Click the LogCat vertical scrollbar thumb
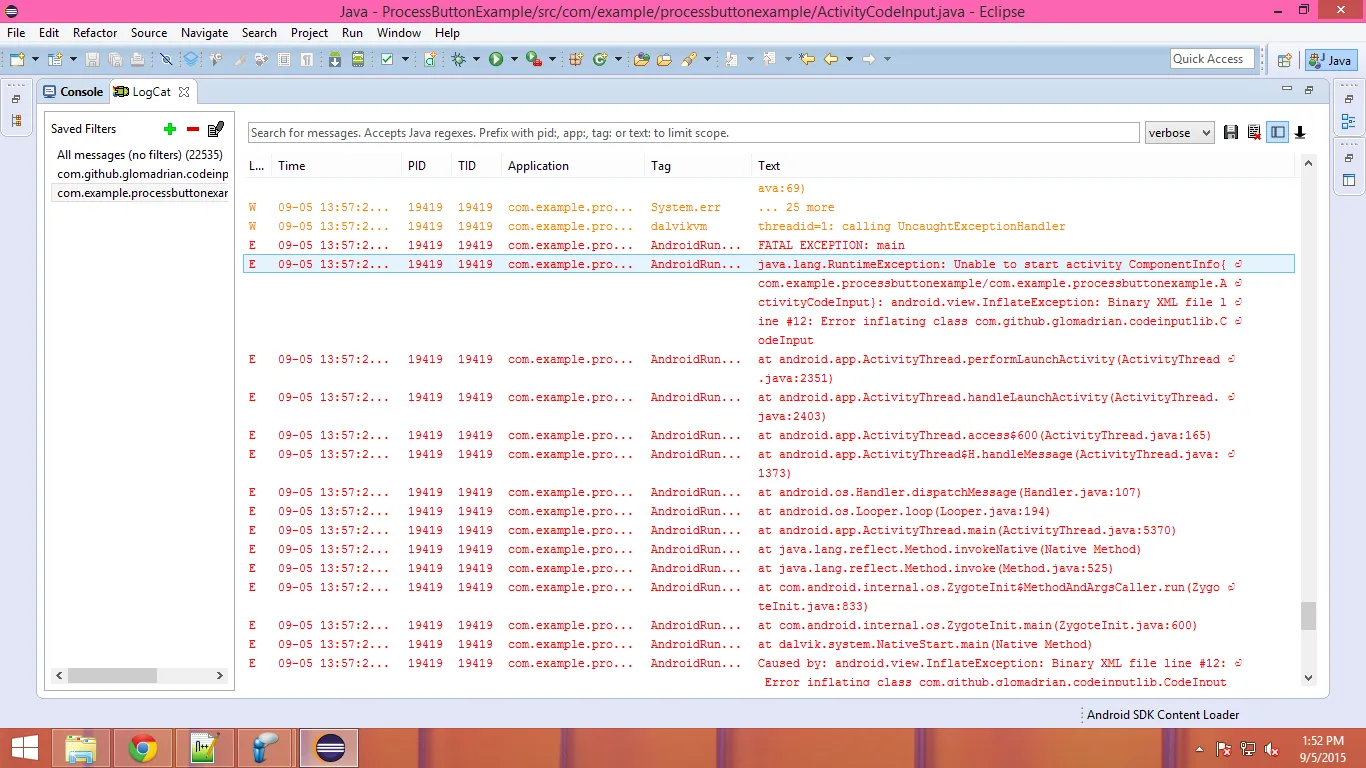1366x768 pixels. pos(1308,616)
